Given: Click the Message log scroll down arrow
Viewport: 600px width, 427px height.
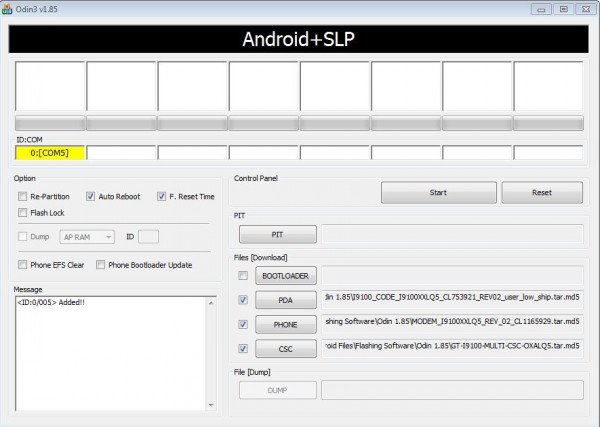Looking at the screenshot, I should tap(211, 405).
